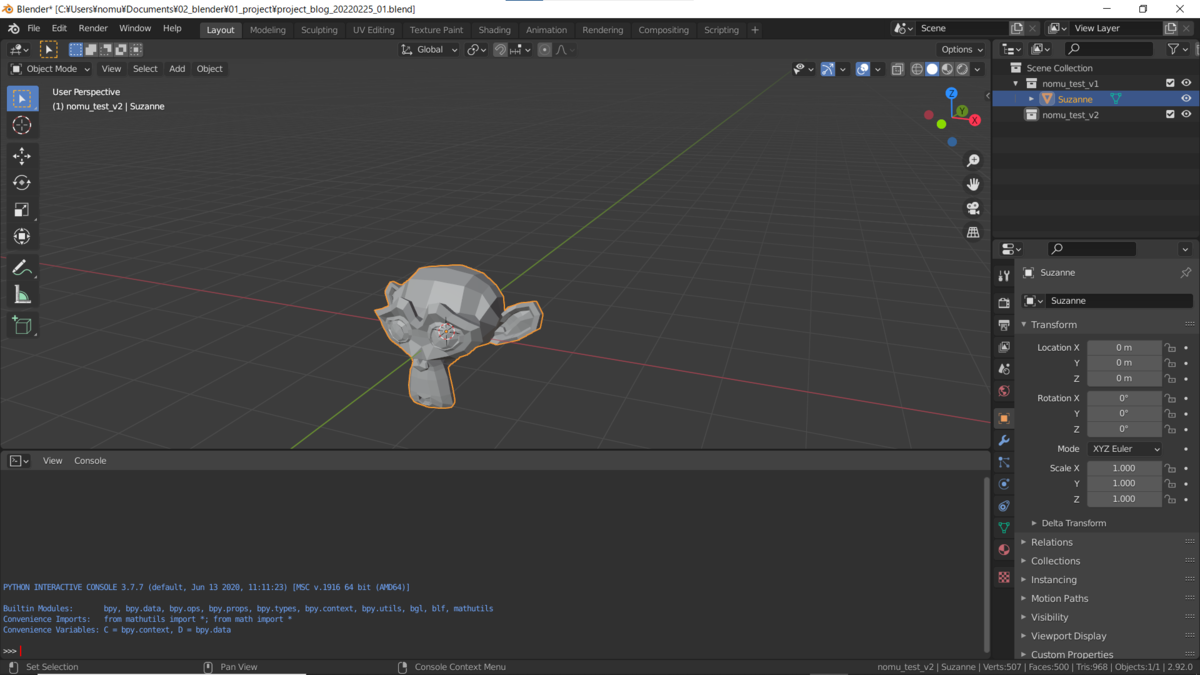
Task: Open the Scene properties tab
Action: [x=1004, y=369]
